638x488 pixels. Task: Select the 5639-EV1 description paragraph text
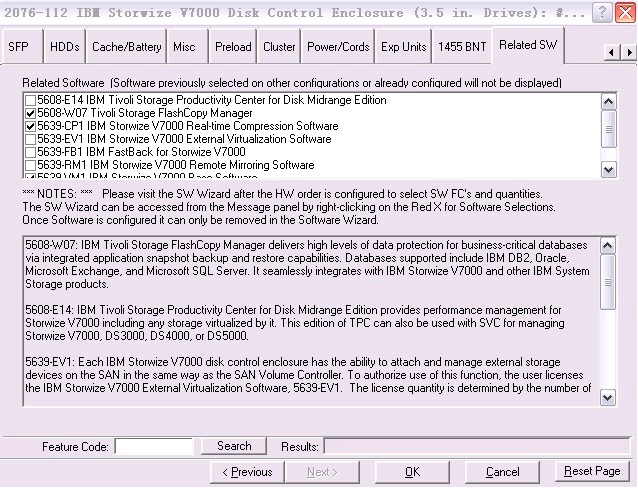click(x=308, y=375)
